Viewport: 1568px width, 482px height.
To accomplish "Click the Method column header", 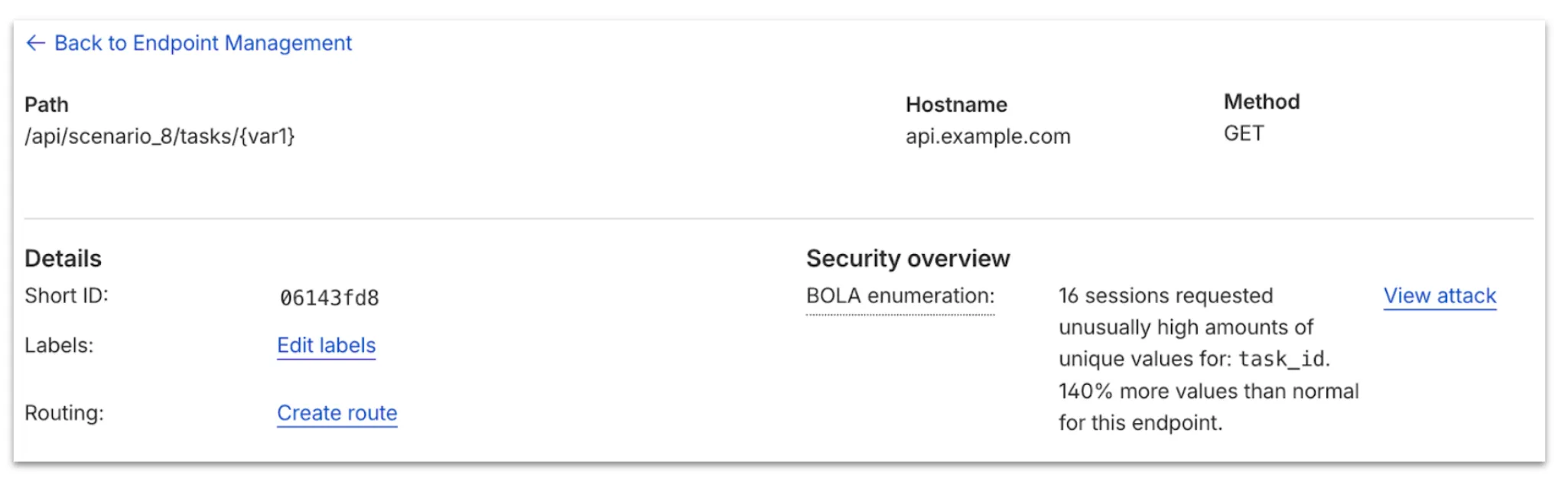I will pyautogui.click(x=1262, y=101).
